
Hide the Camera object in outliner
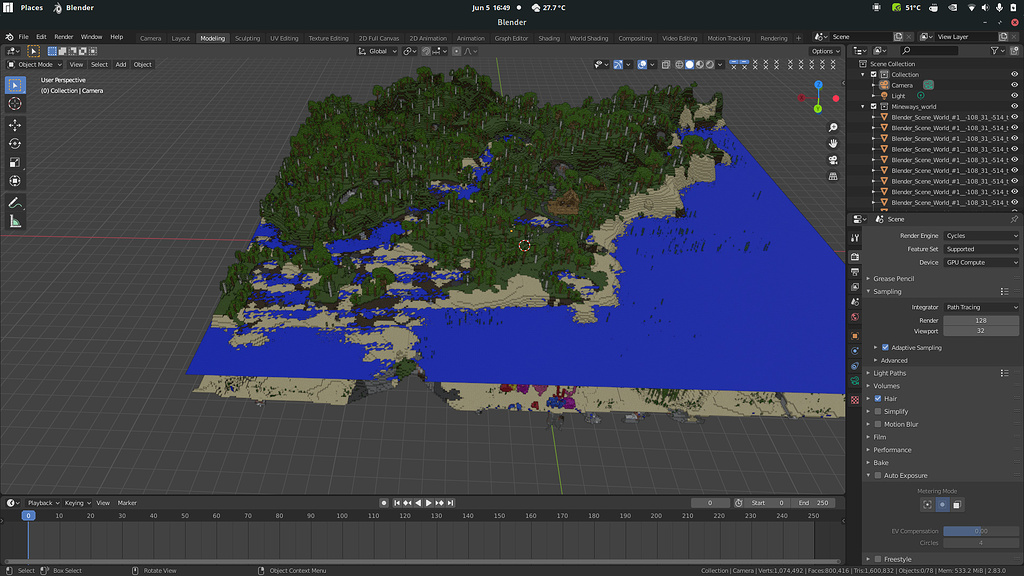coord(1014,85)
